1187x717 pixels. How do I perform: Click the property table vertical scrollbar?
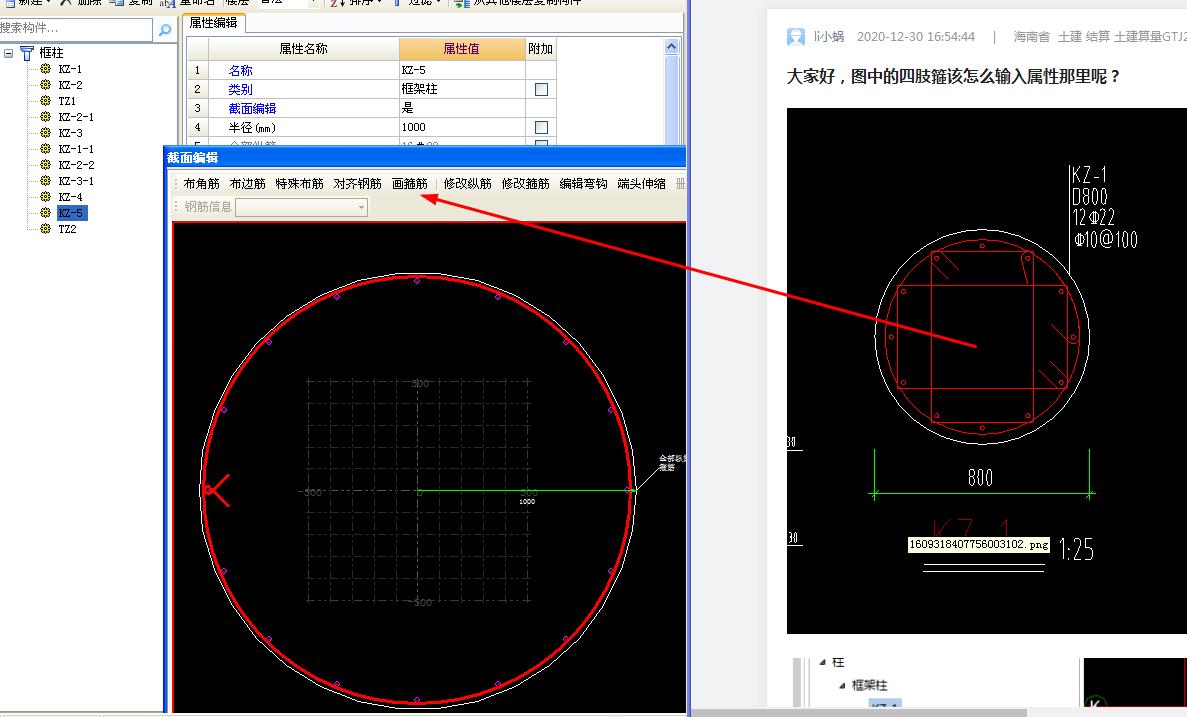pos(671,98)
